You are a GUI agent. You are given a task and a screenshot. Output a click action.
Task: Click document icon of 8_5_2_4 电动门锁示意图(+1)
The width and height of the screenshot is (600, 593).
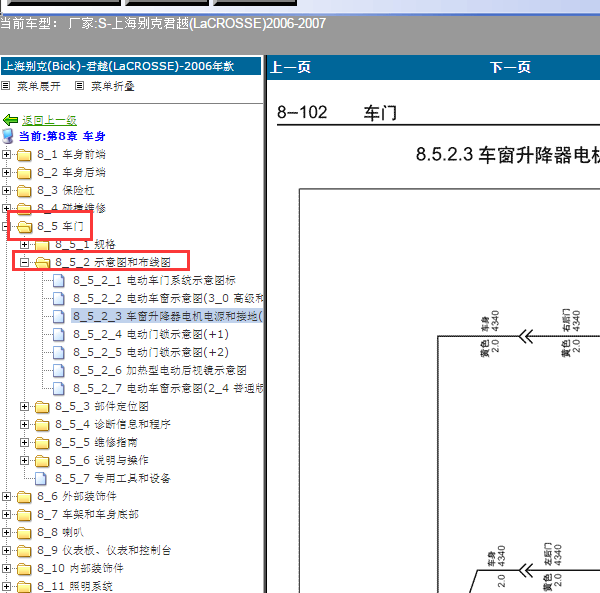coord(59,334)
